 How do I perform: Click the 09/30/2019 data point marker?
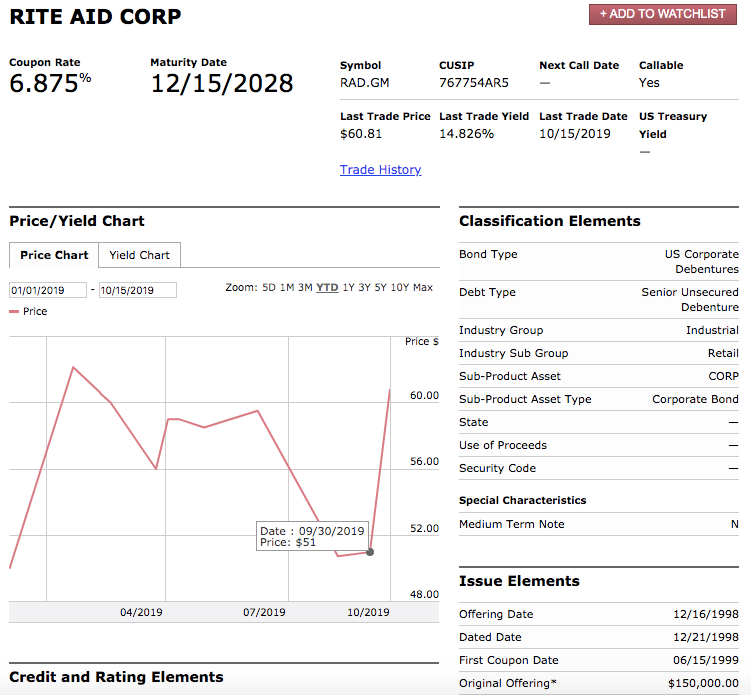[370, 552]
